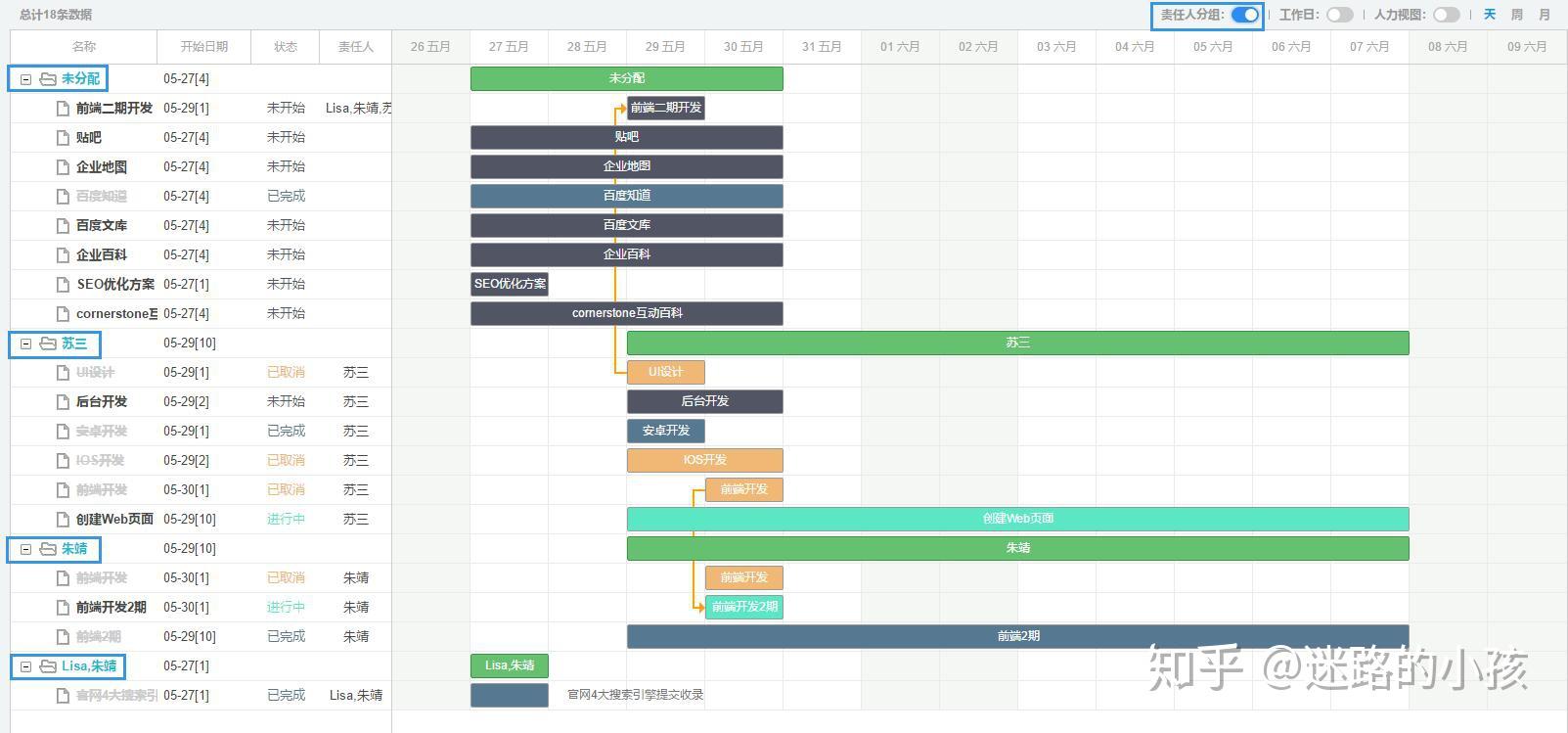Screen dimensions: 1568x733
Task: Click the folder icon beside 苏三 group
Action: pos(47,344)
